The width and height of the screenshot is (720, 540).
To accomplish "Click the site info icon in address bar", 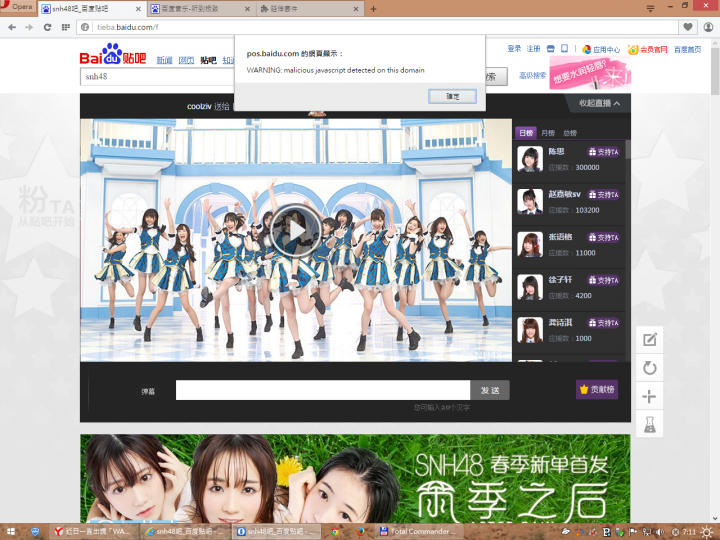I will (x=85, y=27).
